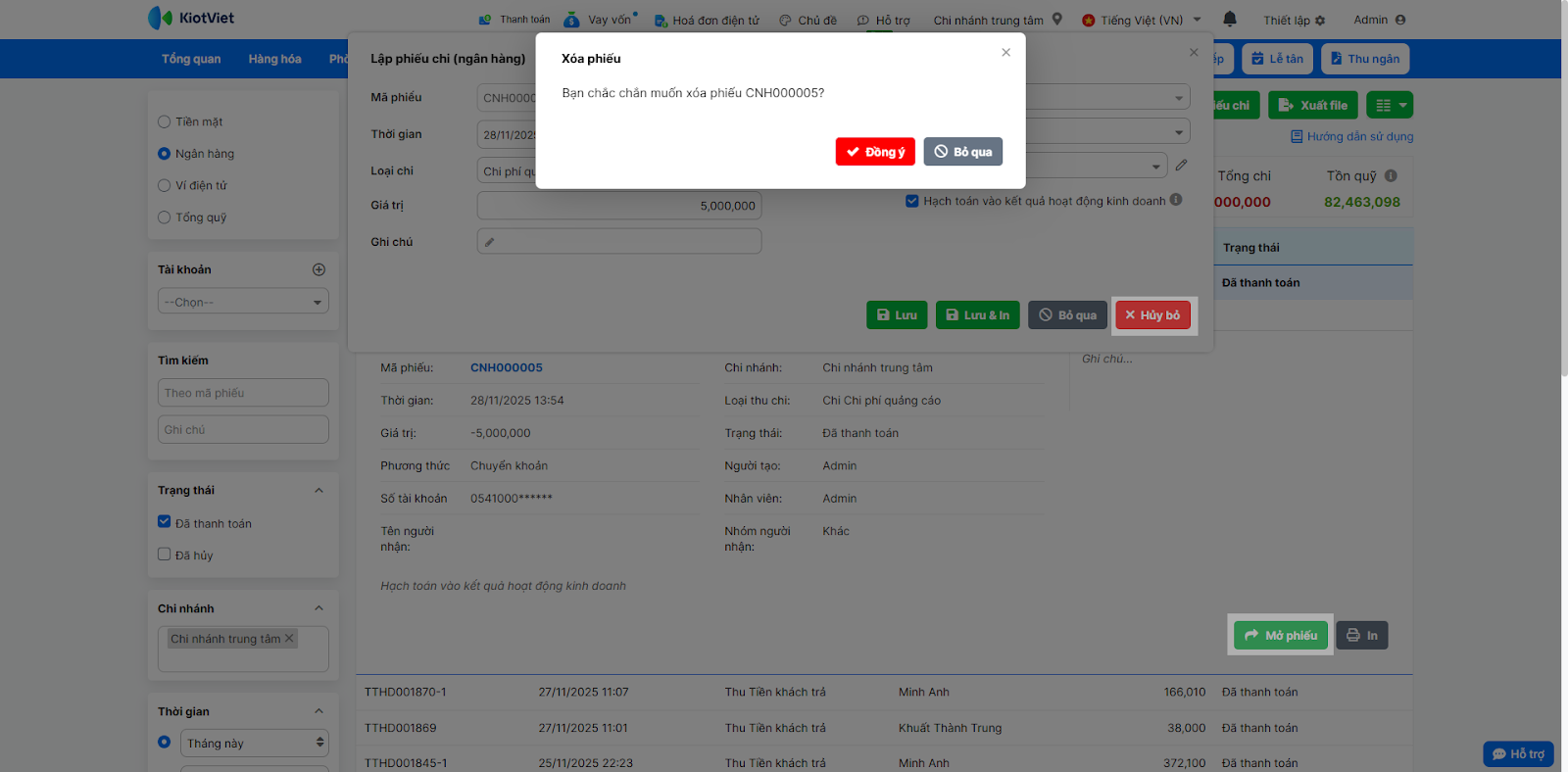Click the info icon next to Tồn quỹ

coord(1391,176)
